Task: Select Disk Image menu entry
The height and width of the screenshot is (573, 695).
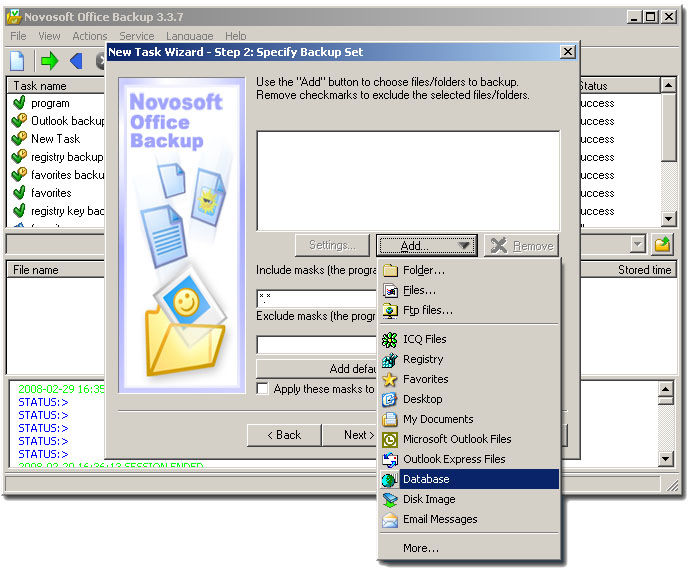Action: 469,499
